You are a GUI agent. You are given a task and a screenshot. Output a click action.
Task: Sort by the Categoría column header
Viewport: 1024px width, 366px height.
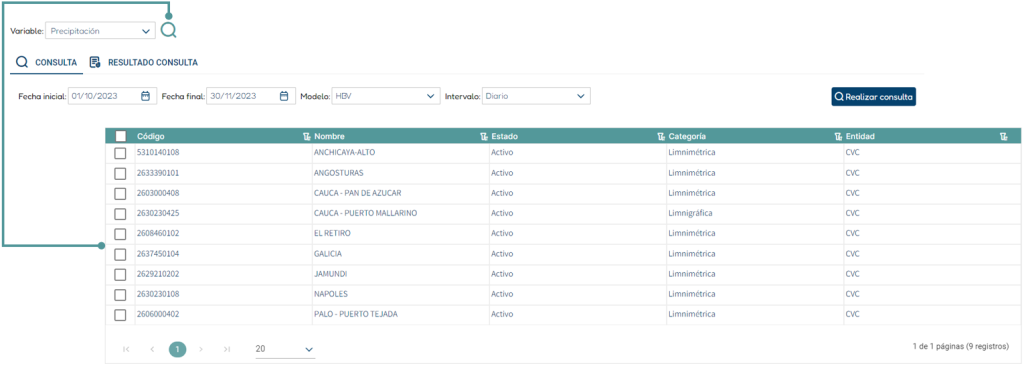(x=687, y=137)
